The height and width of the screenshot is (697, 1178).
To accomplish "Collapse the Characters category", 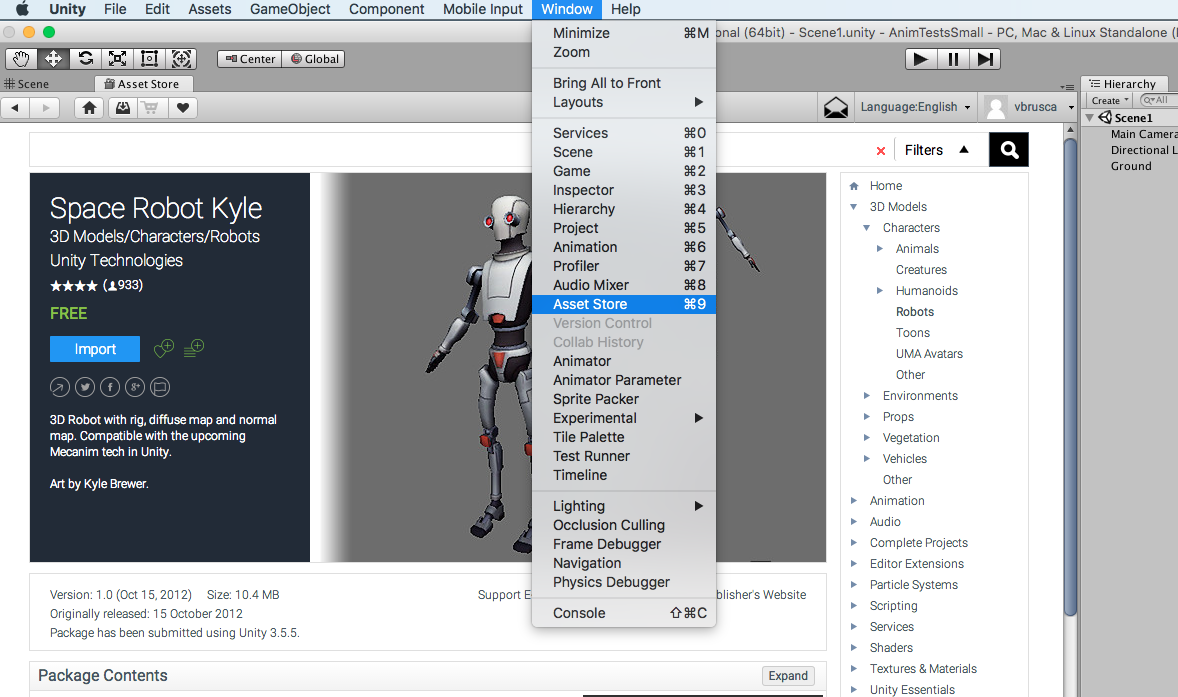I will [867, 227].
